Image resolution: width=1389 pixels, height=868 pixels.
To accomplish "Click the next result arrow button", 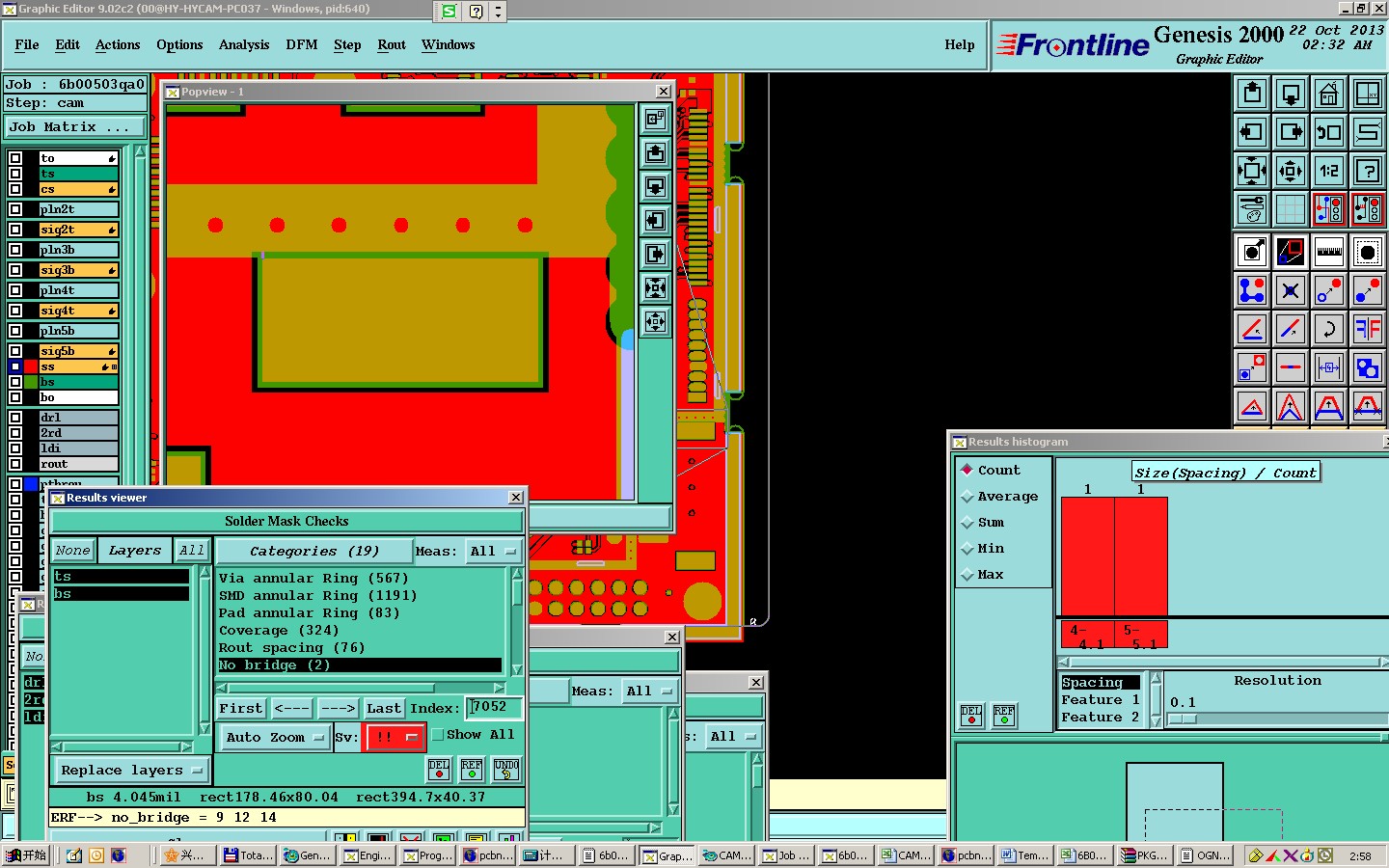I will (x=338, y=708).
